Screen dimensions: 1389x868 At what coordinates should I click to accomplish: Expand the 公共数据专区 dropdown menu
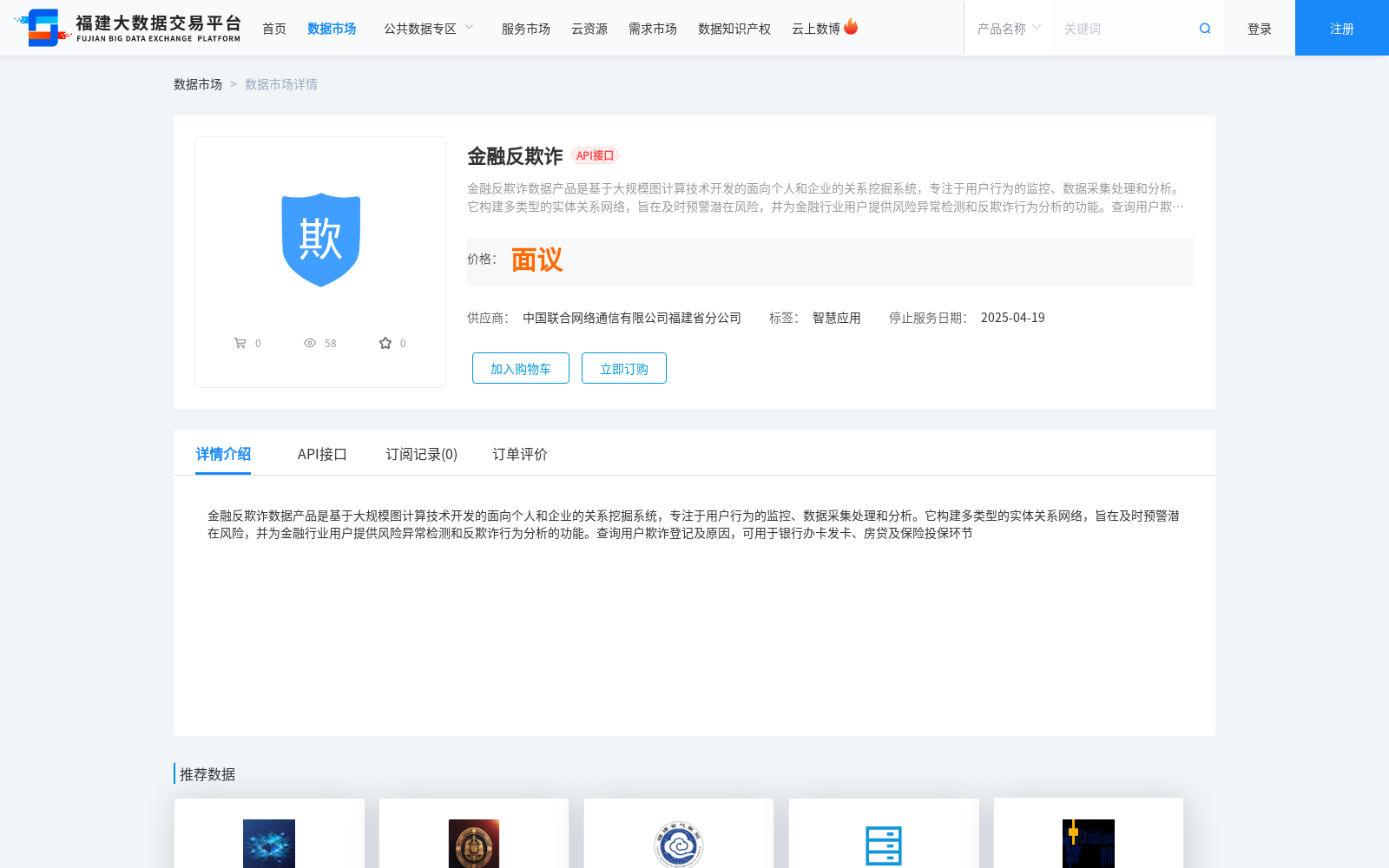429,29
